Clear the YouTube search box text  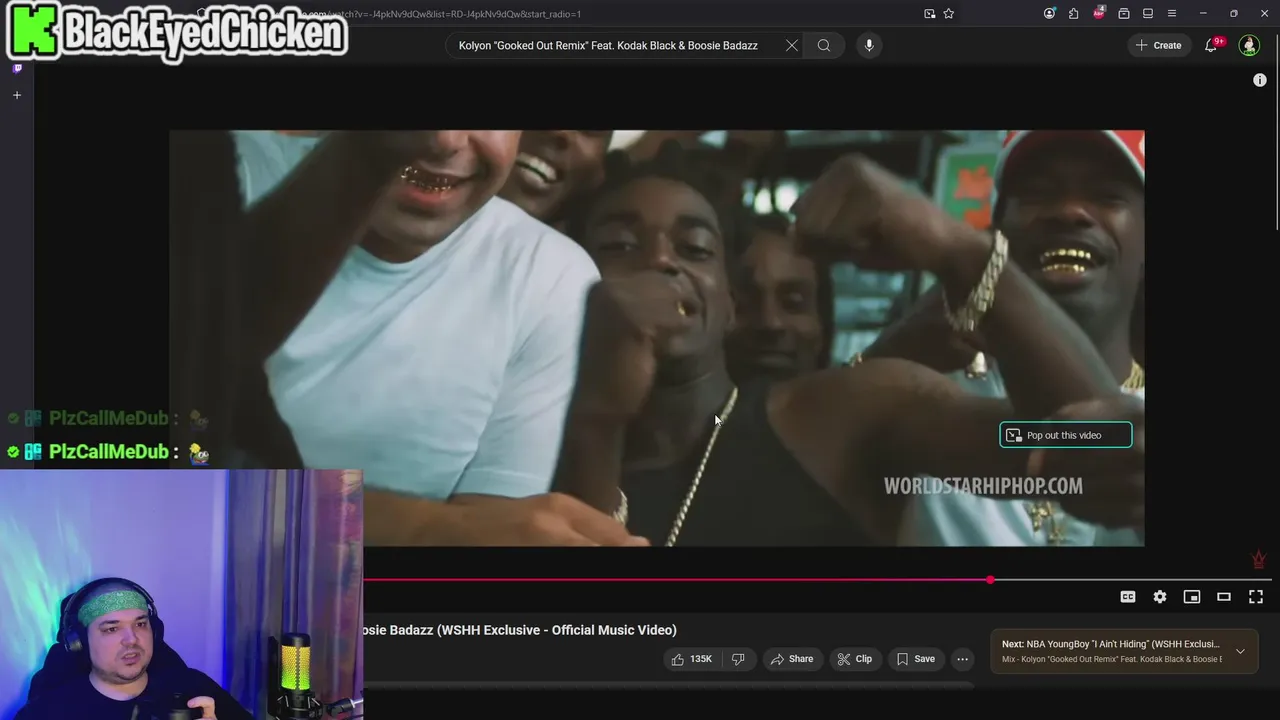tap(791, 45)
